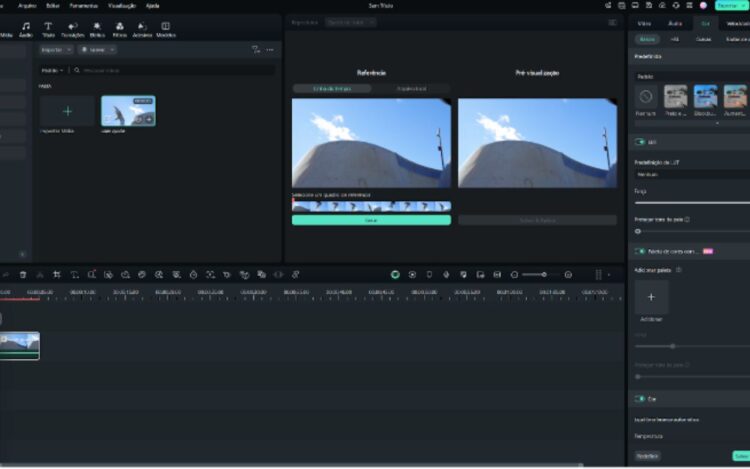Click info icon next to Adicionar paleta
The height and width of the screenshot is (469, 750).
[678, 270]
